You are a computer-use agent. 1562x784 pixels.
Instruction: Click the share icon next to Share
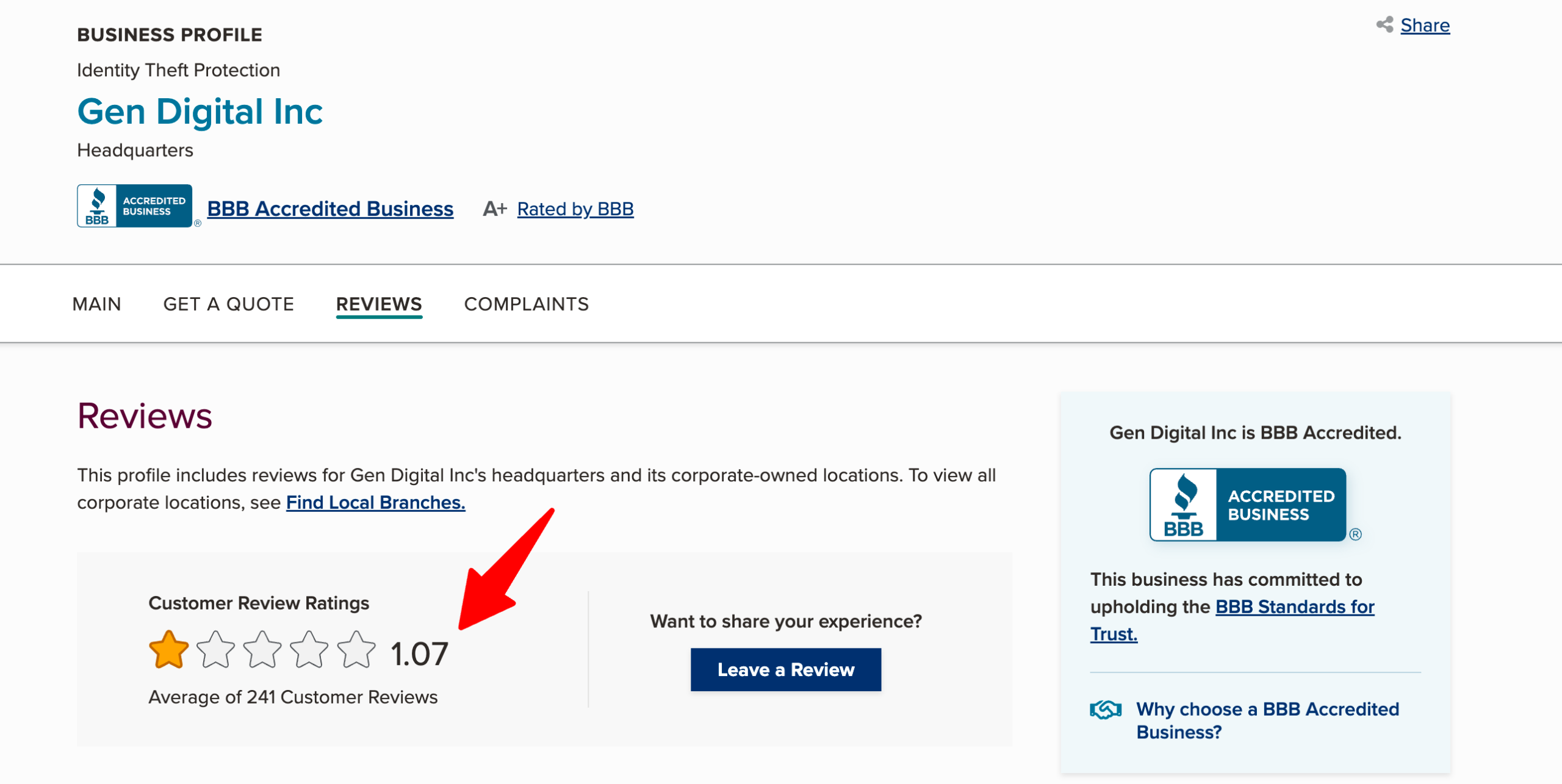[x=1384, y=24]
